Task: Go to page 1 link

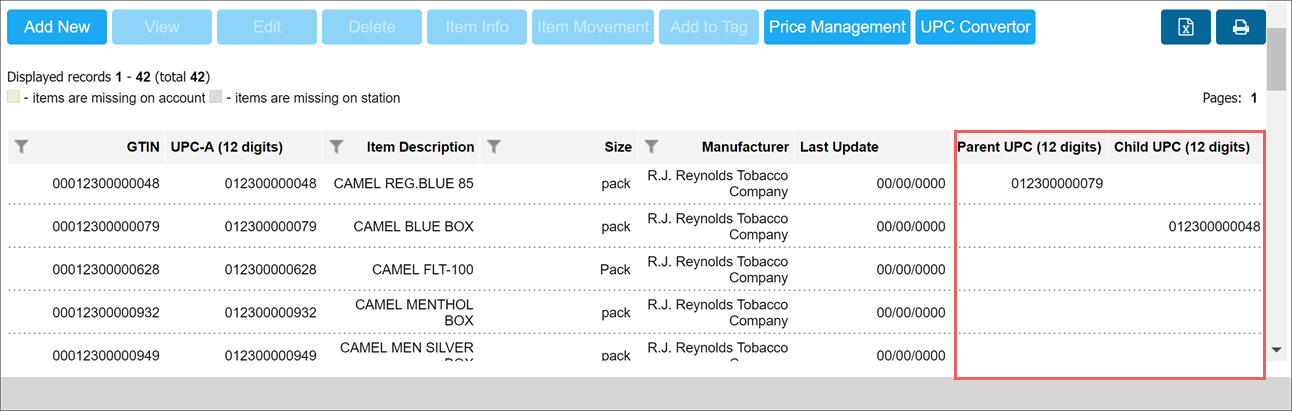Action: pyautogui.click(x=1253, y=98)
